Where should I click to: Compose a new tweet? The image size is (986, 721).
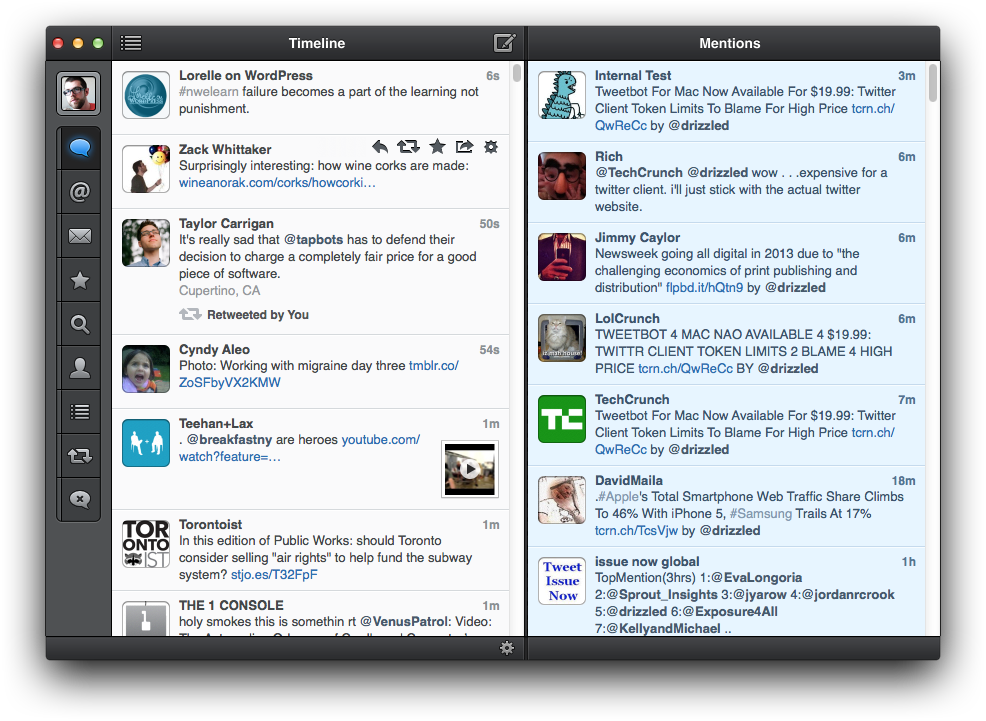point(504,43)
